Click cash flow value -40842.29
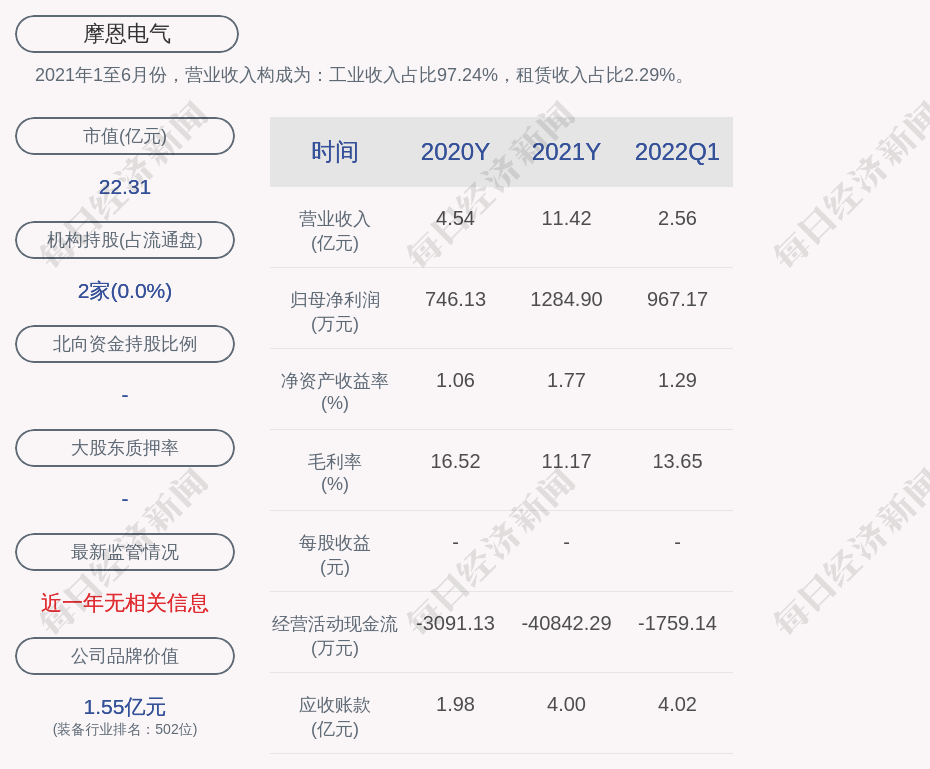The width and height of the screenshot is (930, 769). [x=566, y=623]
